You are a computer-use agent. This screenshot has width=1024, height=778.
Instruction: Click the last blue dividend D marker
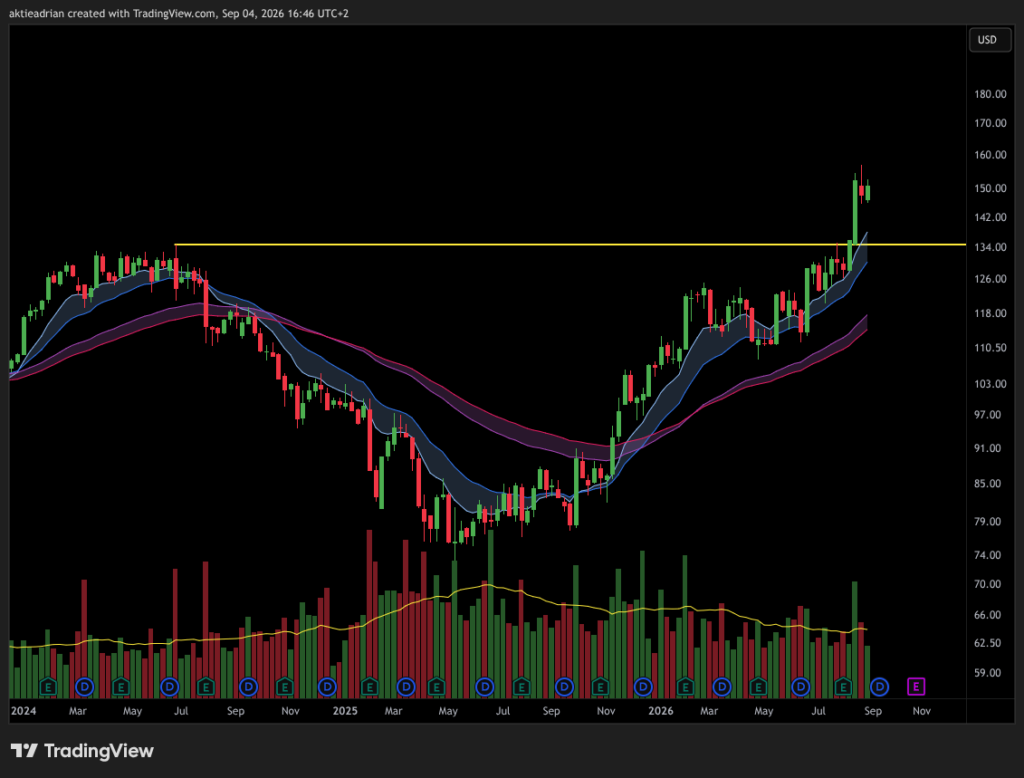click(880, 687)
